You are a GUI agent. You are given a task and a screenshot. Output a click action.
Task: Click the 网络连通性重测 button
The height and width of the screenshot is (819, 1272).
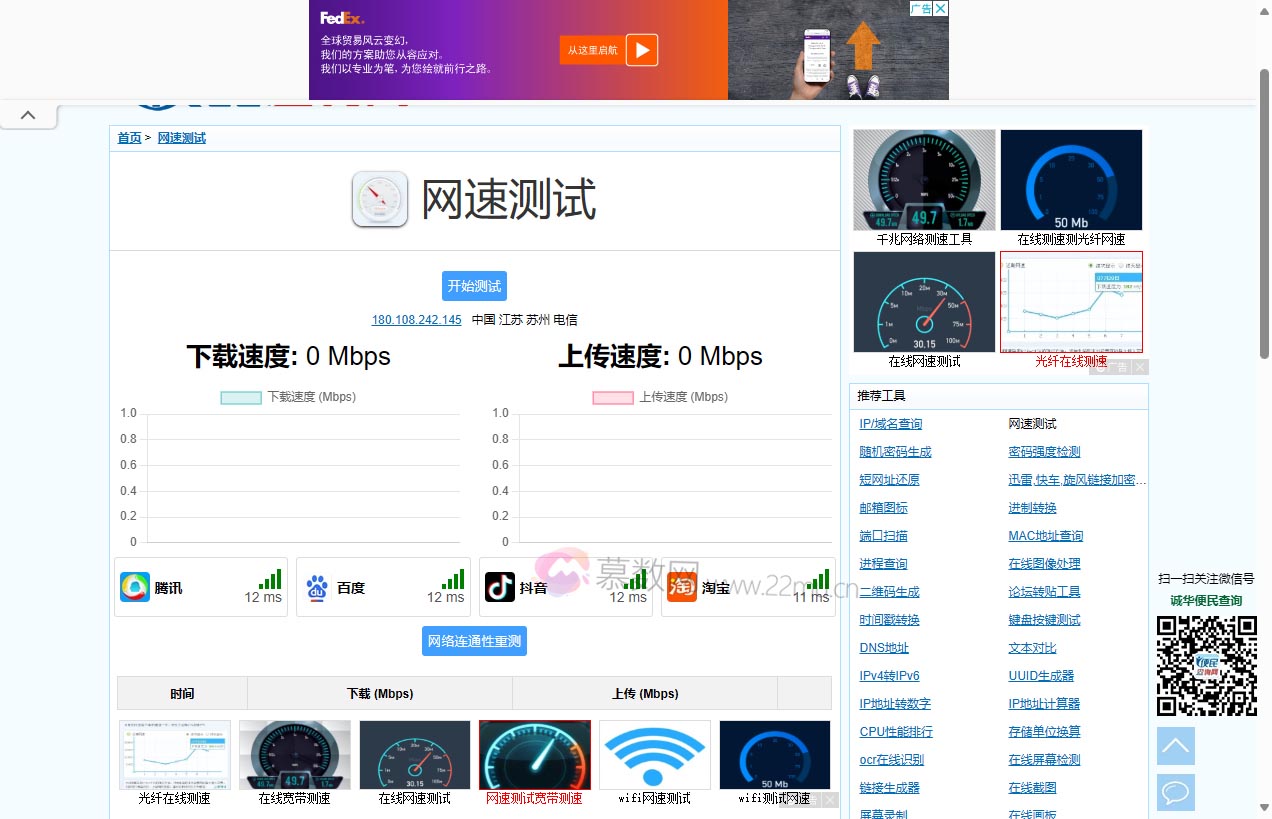474,641
